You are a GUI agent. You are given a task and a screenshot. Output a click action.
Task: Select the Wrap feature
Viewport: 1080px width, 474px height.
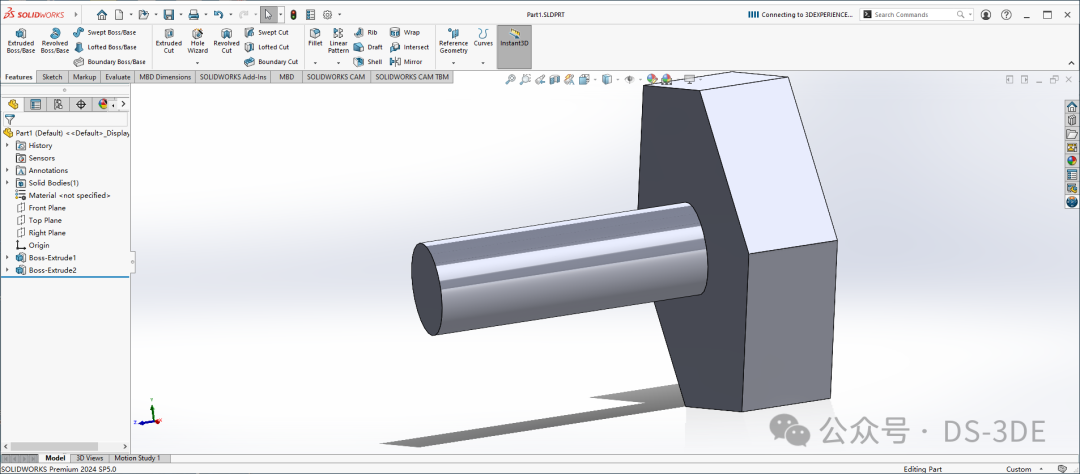pos(404,32)
